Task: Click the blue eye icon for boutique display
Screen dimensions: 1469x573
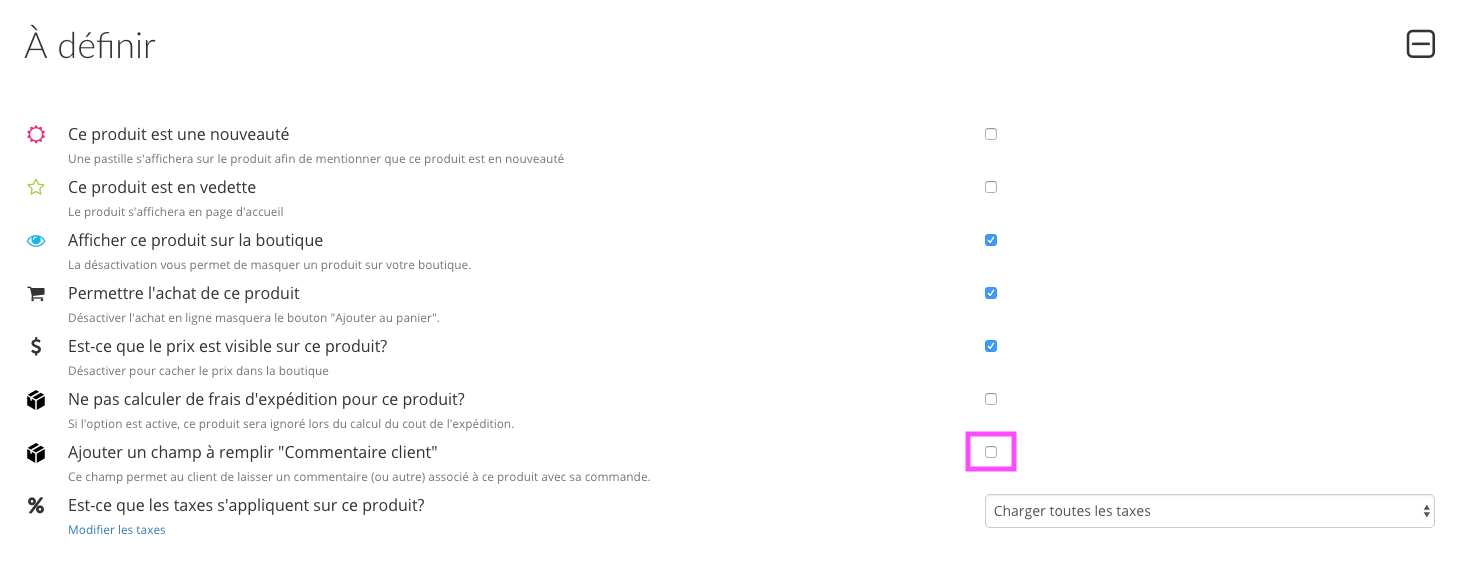Action: (x=36, y=240)
